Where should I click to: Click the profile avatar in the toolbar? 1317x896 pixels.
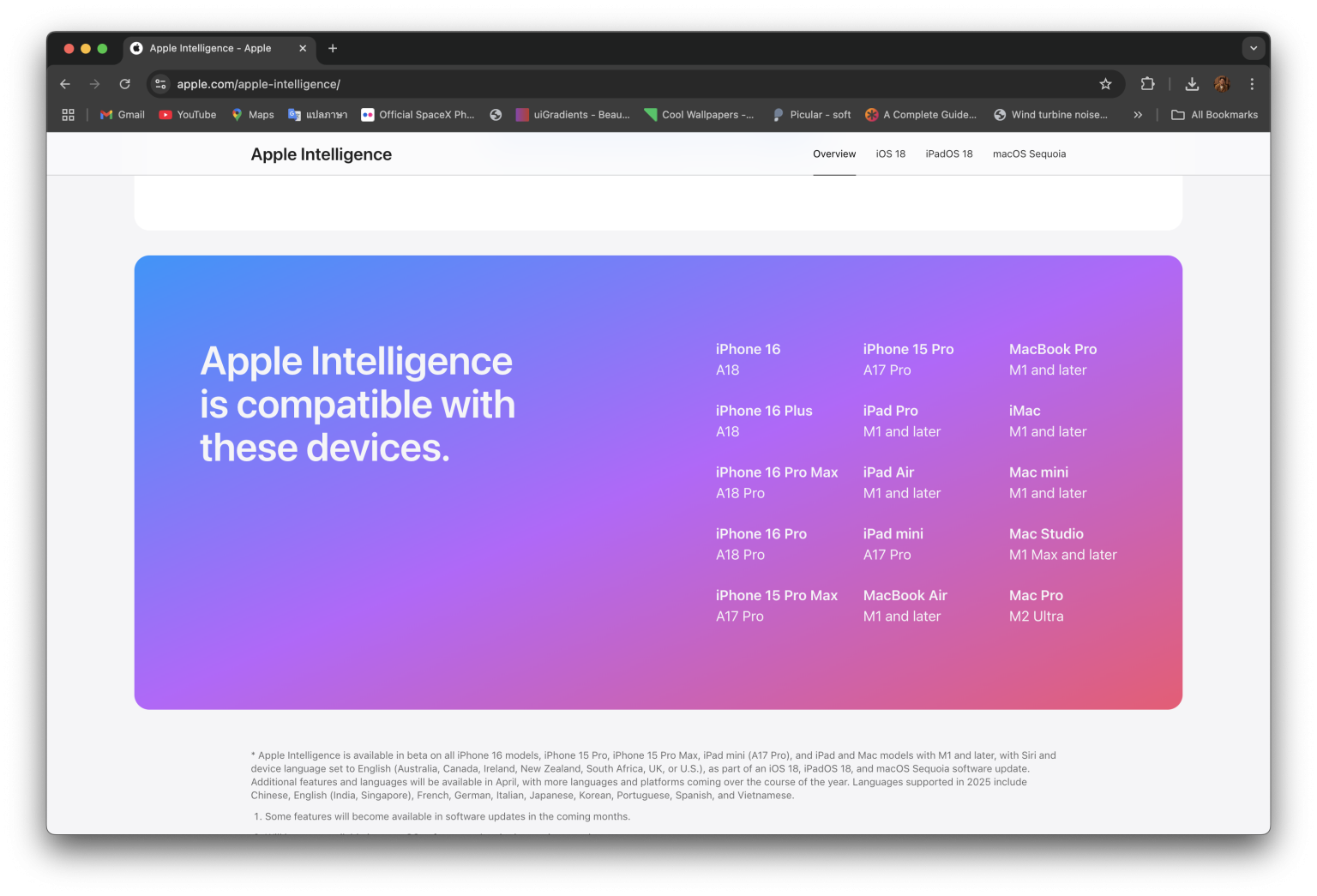coord(1220,84)
